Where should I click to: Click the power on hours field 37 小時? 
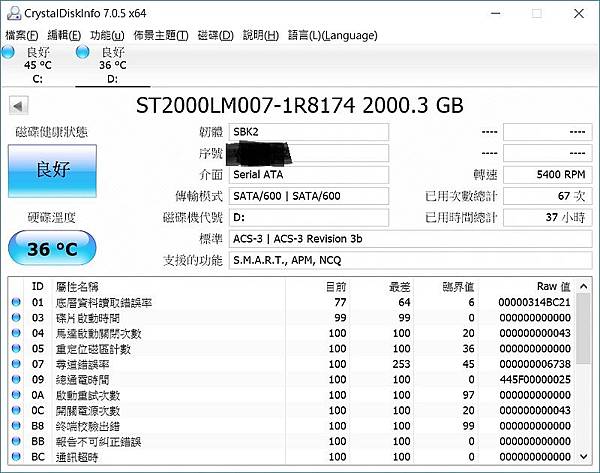pyautogui.click(x=548, y=218)
